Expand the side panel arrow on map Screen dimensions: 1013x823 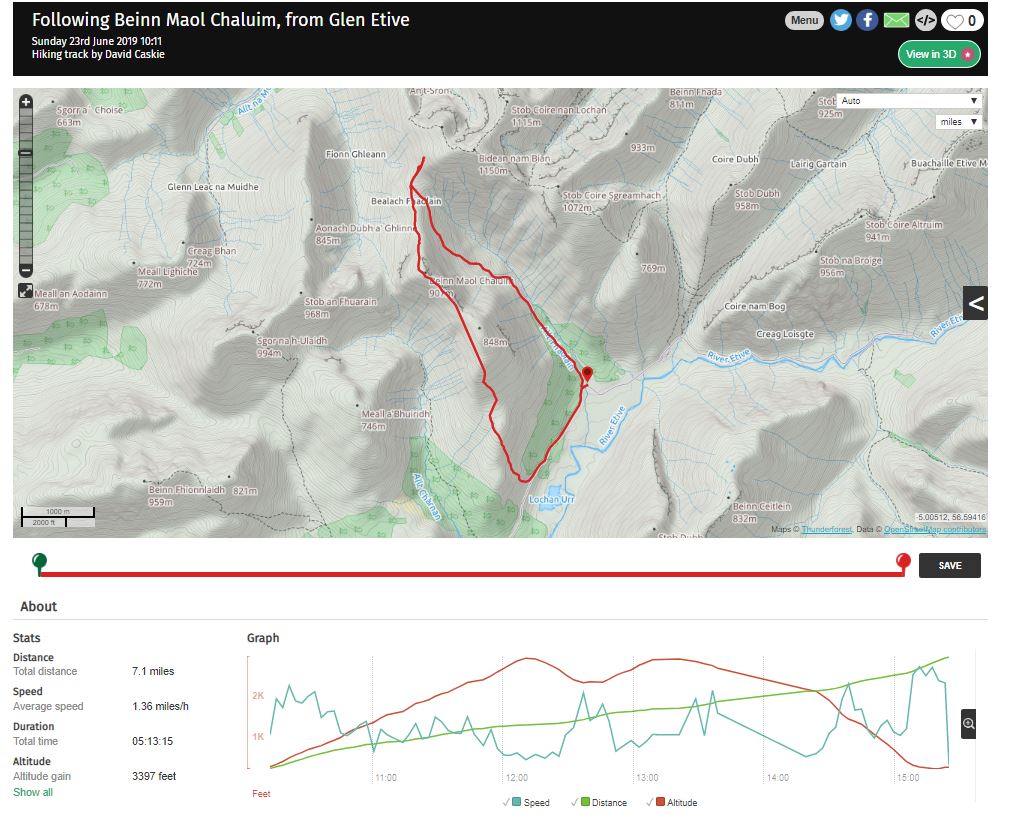click(976, 303)
